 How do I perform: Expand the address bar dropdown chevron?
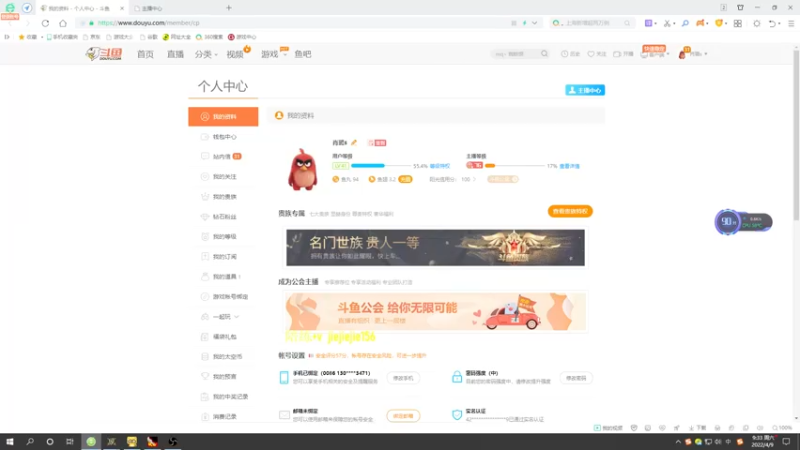(x=534, y=23)
